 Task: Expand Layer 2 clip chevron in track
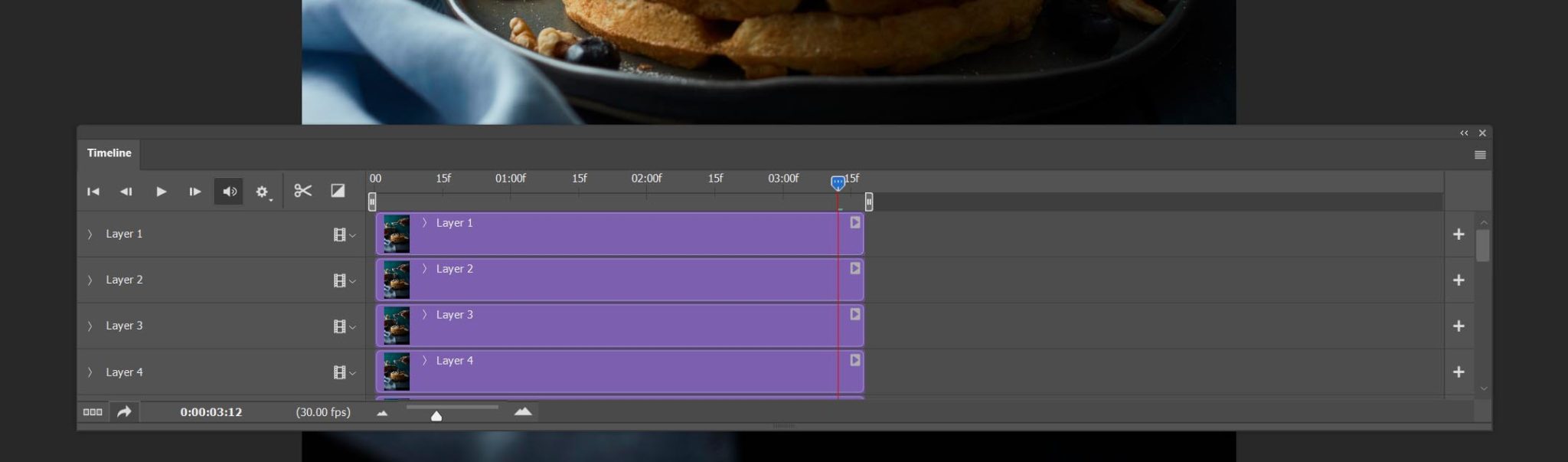click(x=425, y=269)
